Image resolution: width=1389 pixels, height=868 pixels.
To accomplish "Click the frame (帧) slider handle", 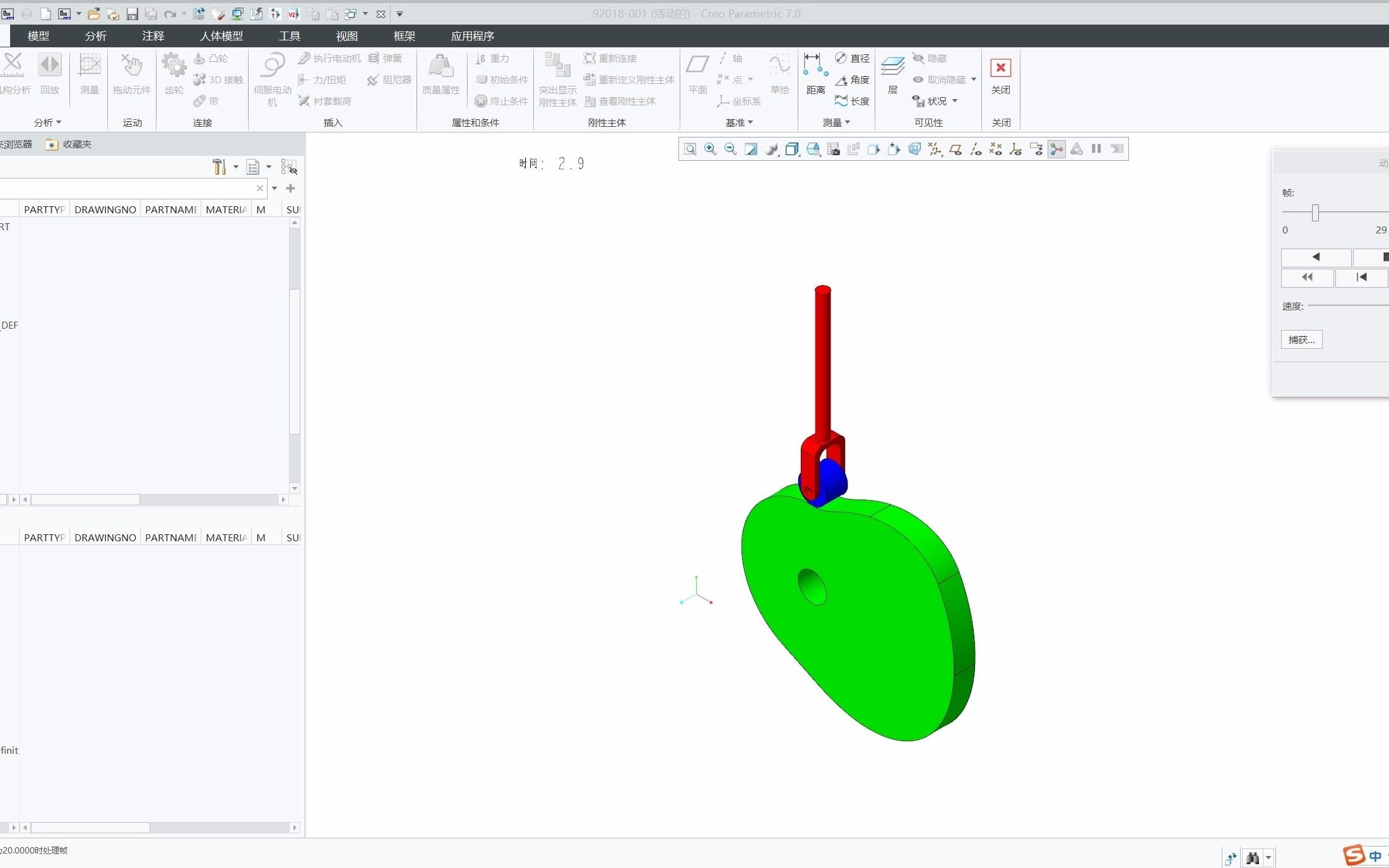I will tap(1315, 213).
